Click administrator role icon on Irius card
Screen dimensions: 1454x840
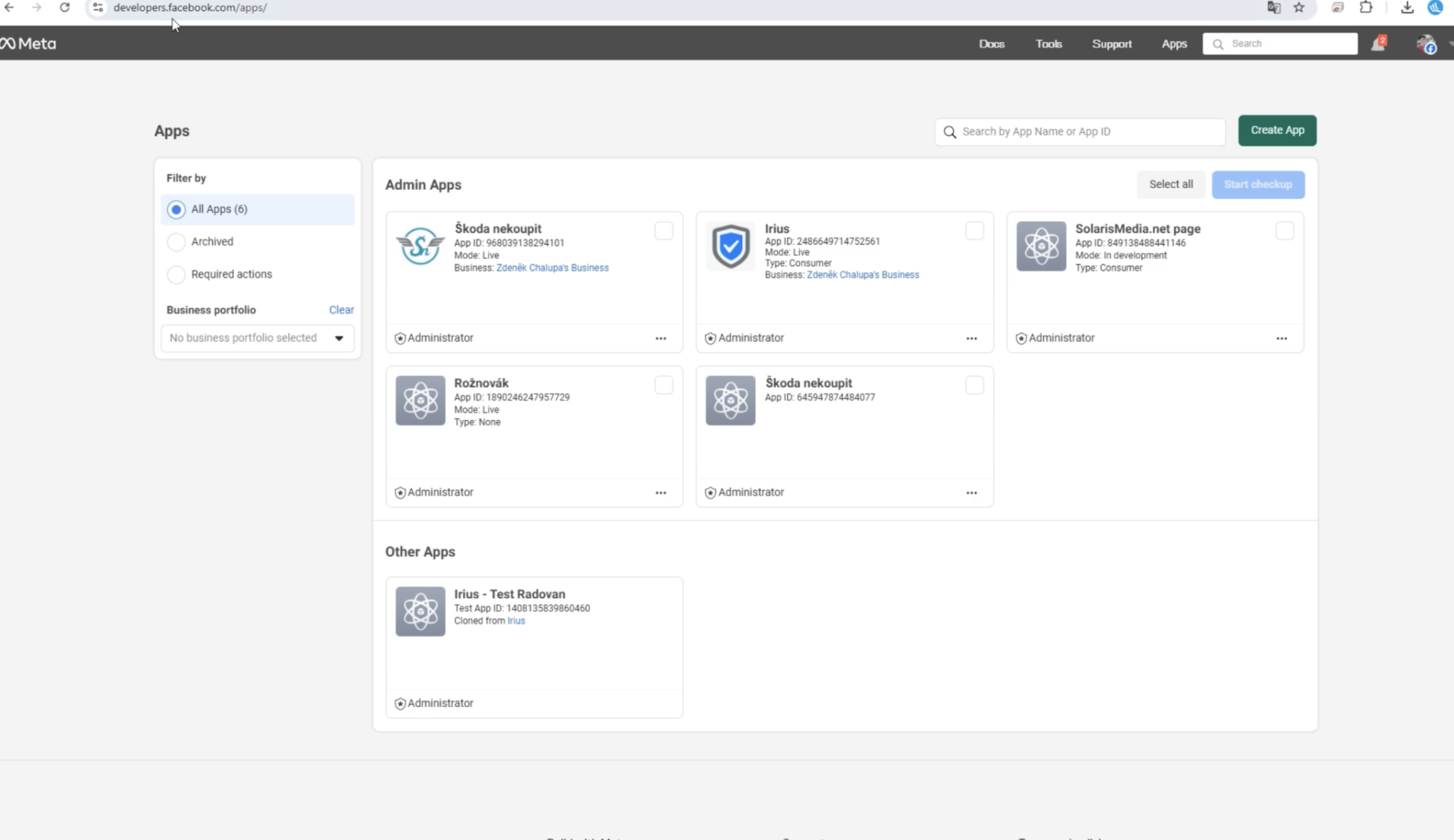point(710,338)
